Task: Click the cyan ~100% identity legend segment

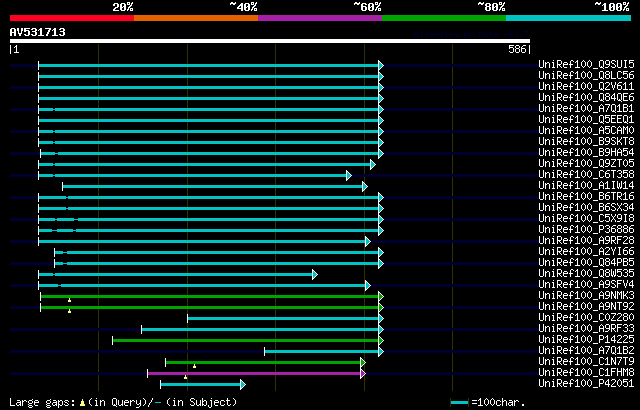Action: (x=569, y=18)
